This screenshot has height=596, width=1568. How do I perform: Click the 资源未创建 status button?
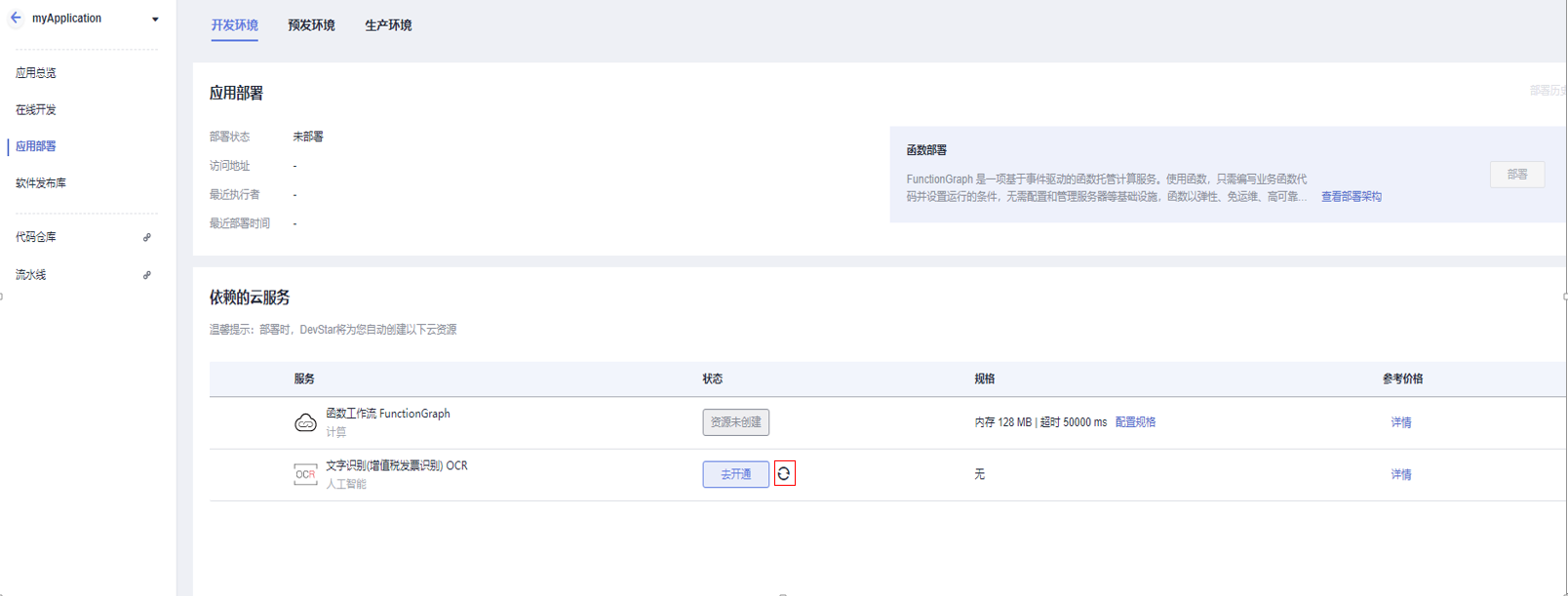(x=736, y=422)
